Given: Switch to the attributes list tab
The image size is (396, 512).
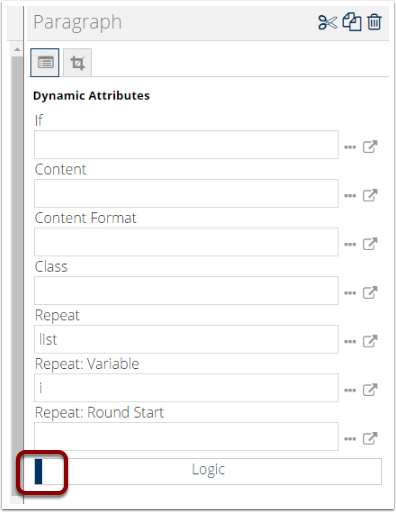Looking at the screenshot, I should [x=45, y=62].
